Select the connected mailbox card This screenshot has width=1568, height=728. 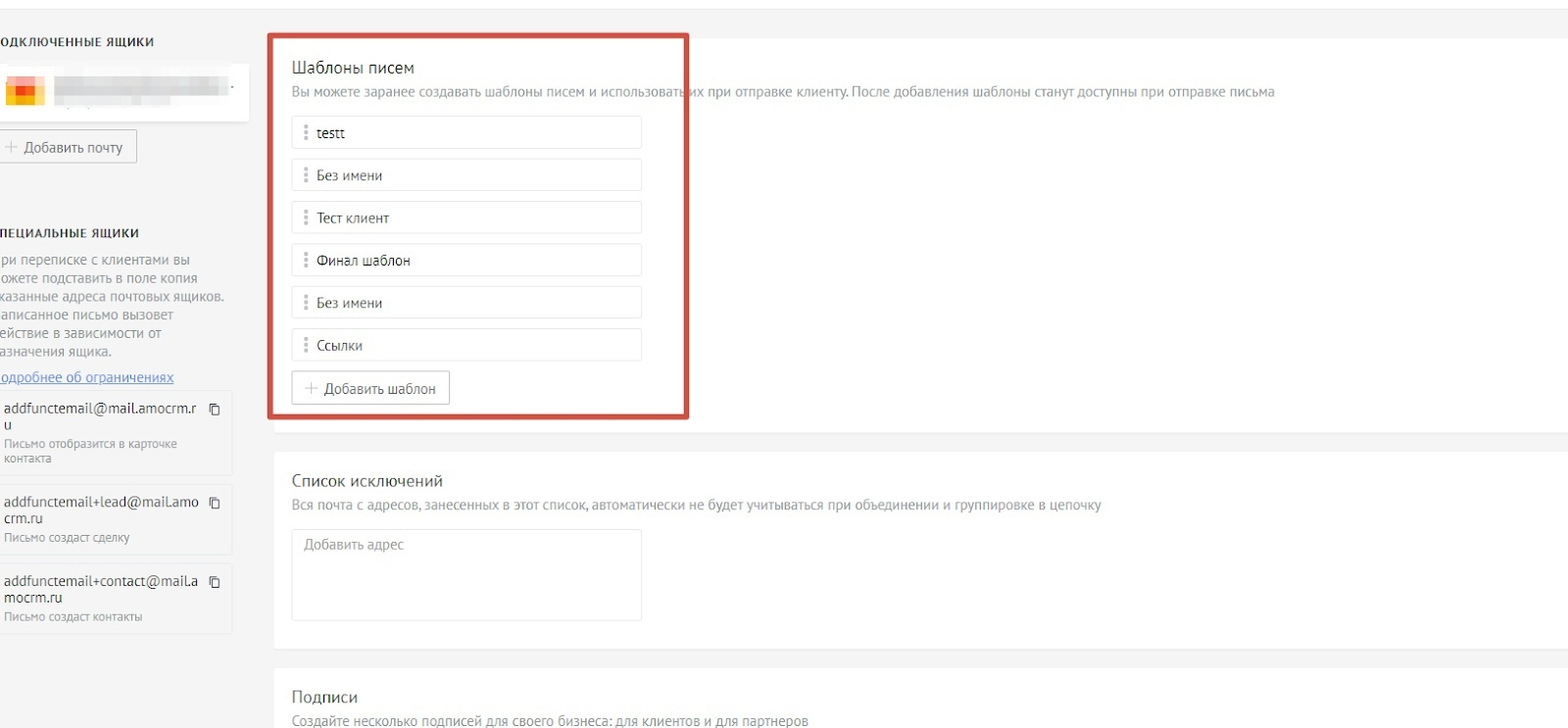[x=122, y=92]
